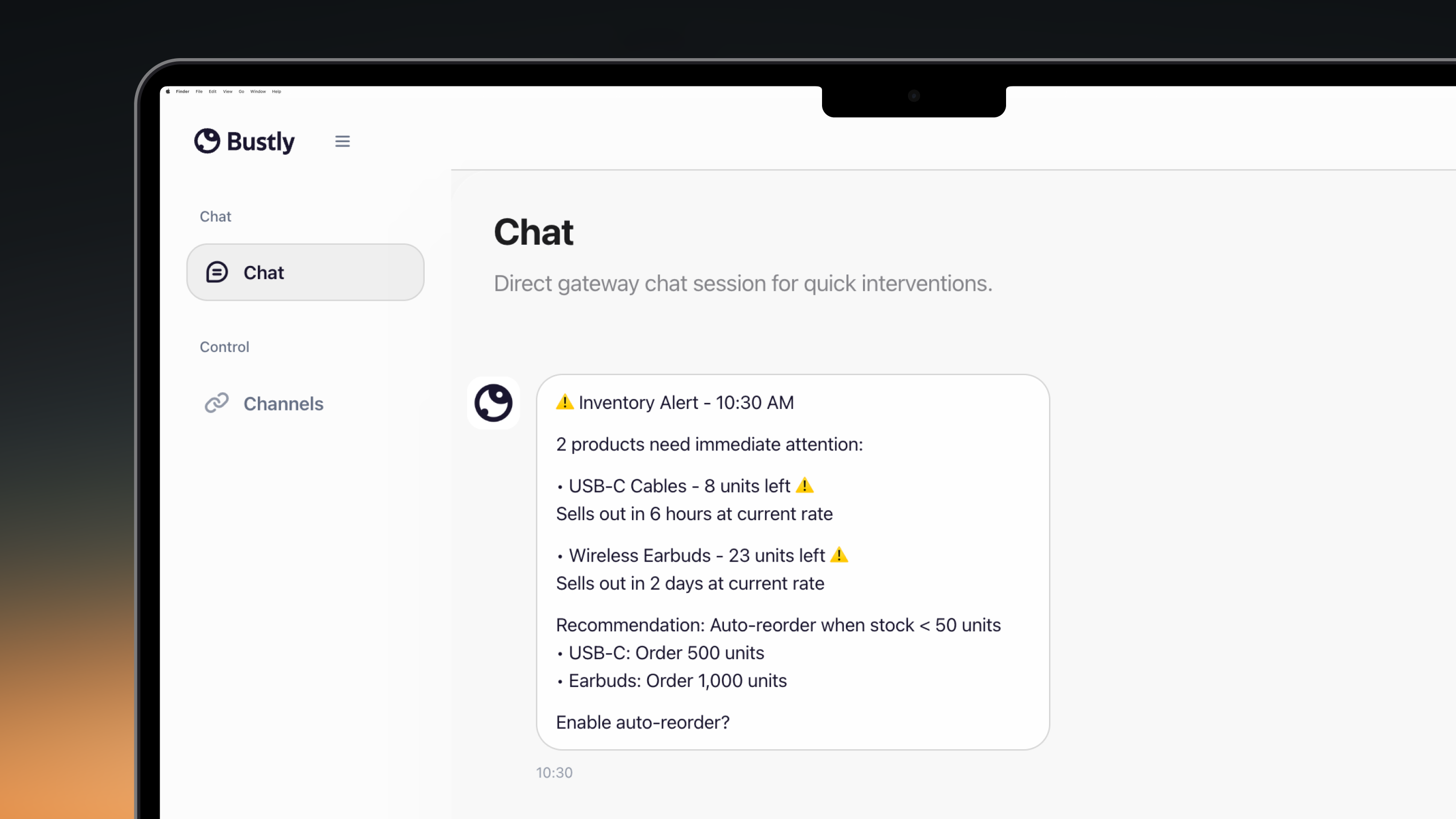Open the View menu
The width and height of the screenshot is (1456, 819).
click(228, 91)
